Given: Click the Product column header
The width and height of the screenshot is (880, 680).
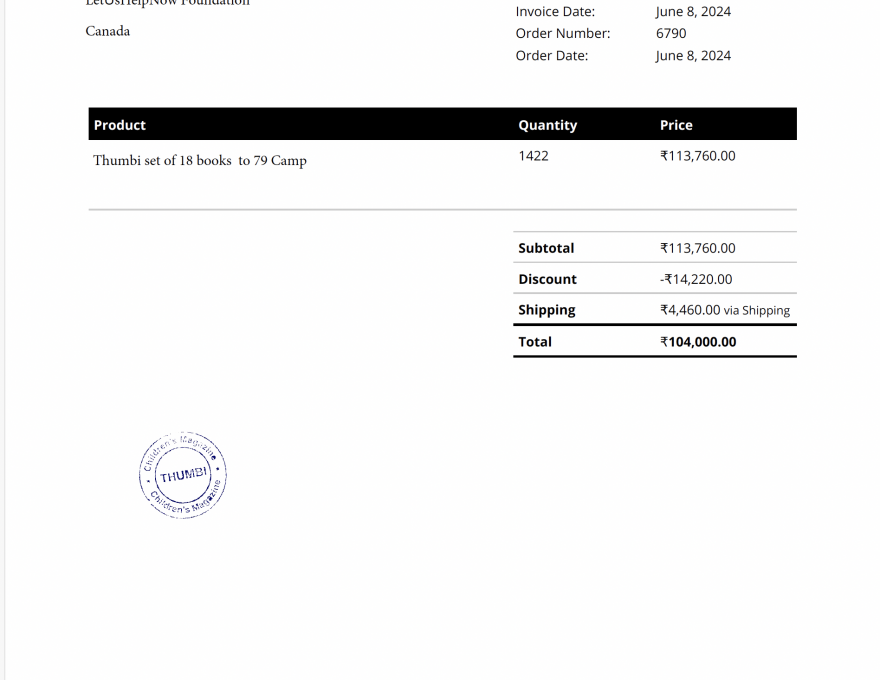Looking at the screenshot, I should coord(119,125).
